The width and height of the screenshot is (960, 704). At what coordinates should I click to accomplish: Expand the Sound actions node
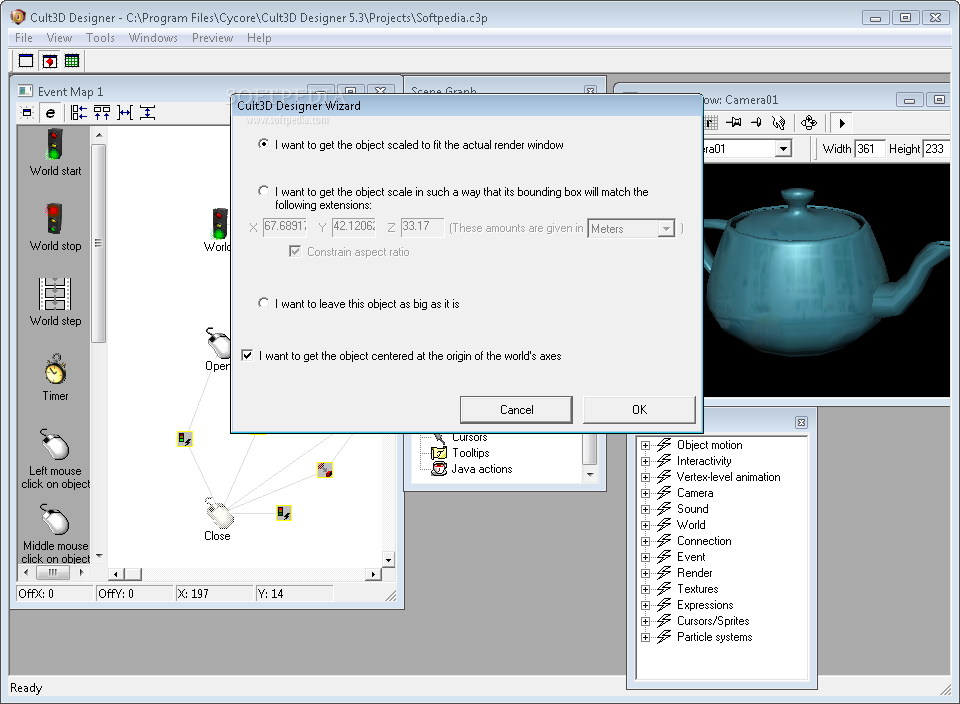[645, 509]
